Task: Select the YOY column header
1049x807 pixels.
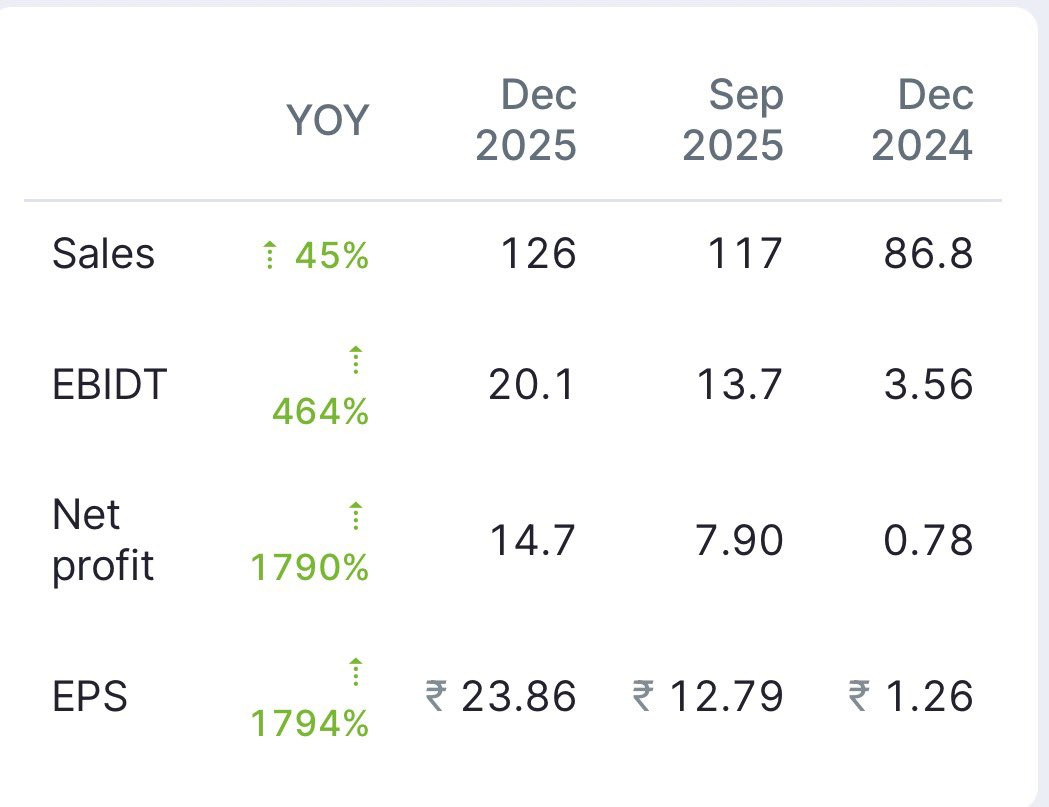Action: click(x=328, y=121)
